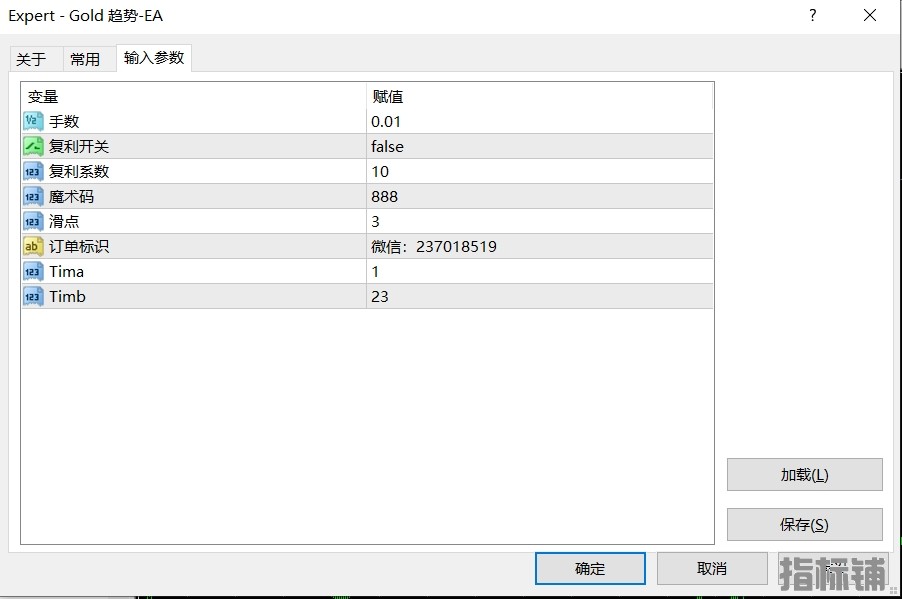Click the integer icon beside Tima
902x599 pixels.
[x=33, y=272]
